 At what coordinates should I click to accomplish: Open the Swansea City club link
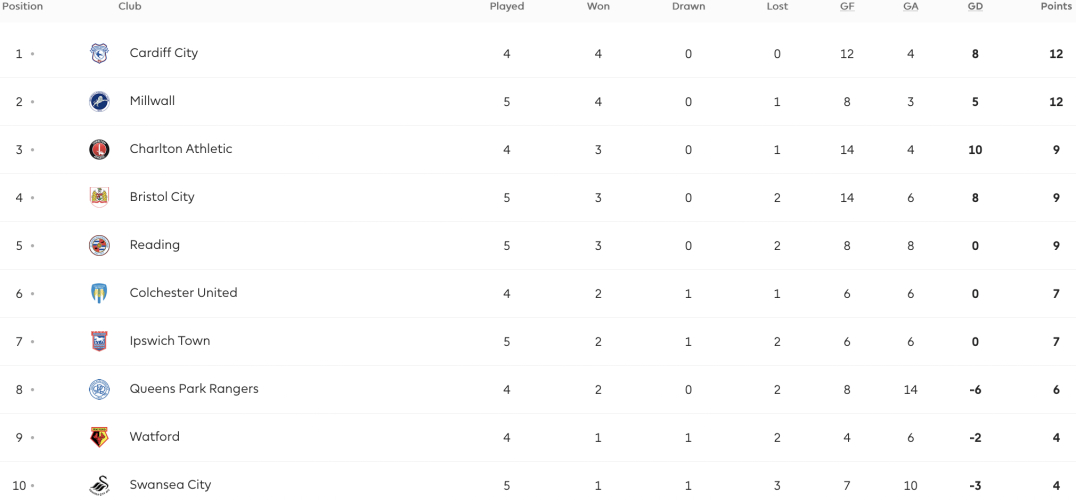click(170, 485)
